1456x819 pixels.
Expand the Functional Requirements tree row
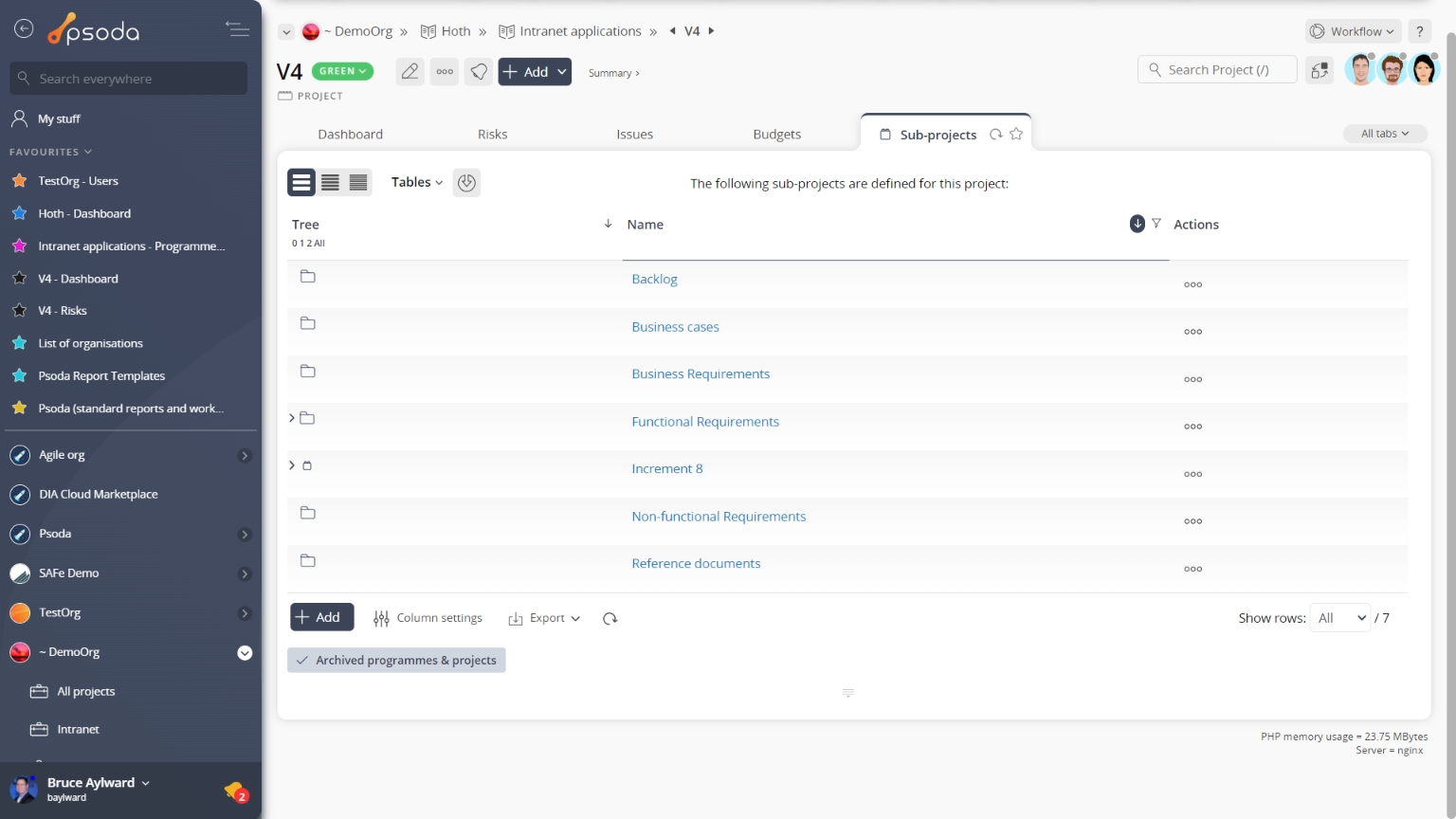tap(292, 418)
